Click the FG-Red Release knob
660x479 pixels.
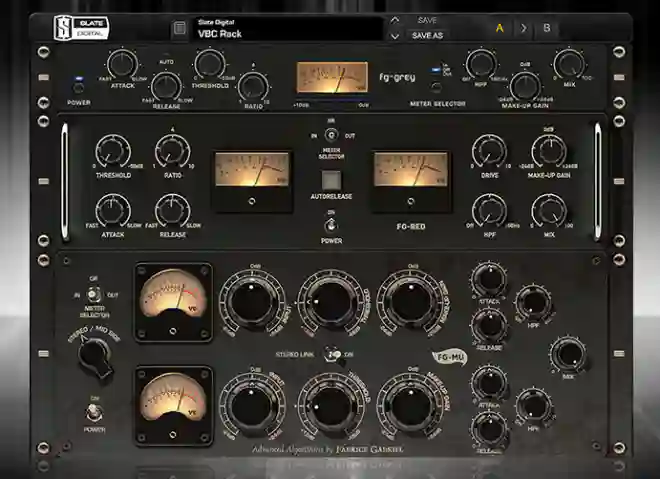tap(173, 211)
